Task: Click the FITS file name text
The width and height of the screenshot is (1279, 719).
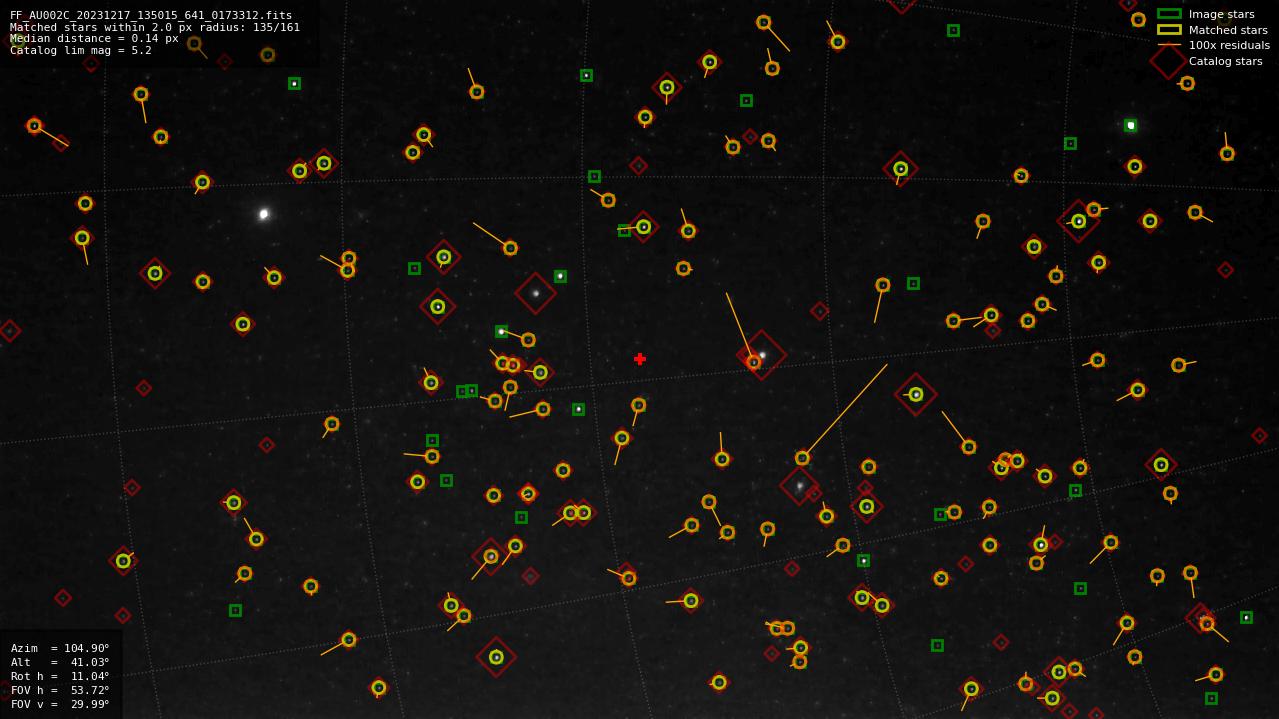Action: [x=150, y=16]
